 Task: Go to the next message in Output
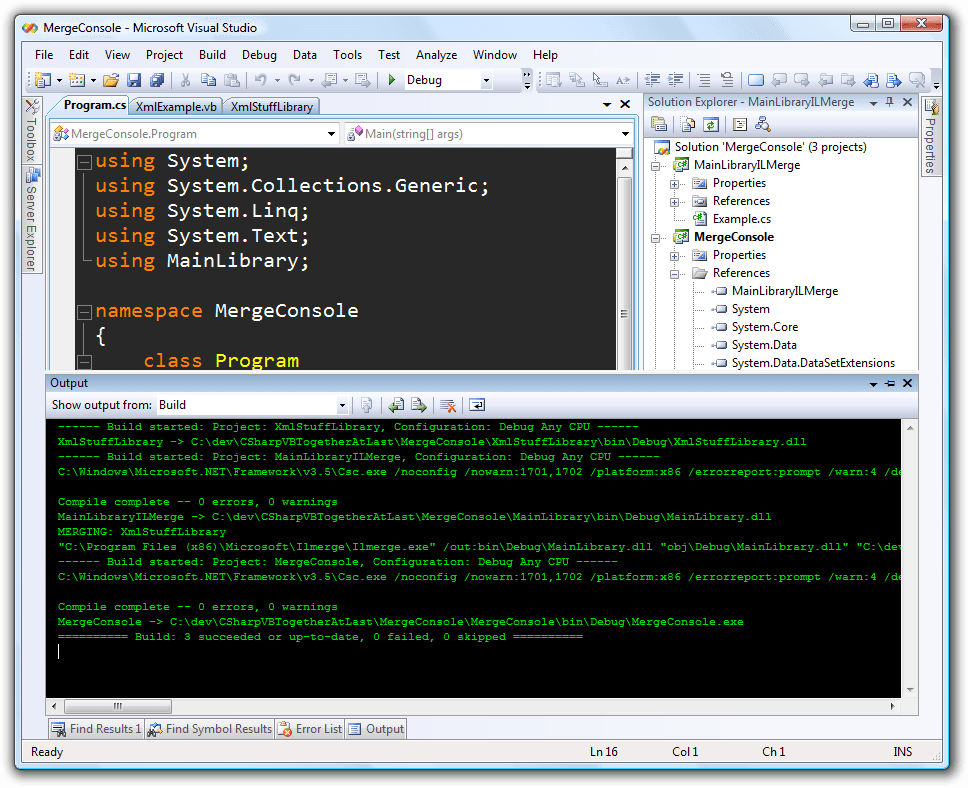(x=418, y=405)
